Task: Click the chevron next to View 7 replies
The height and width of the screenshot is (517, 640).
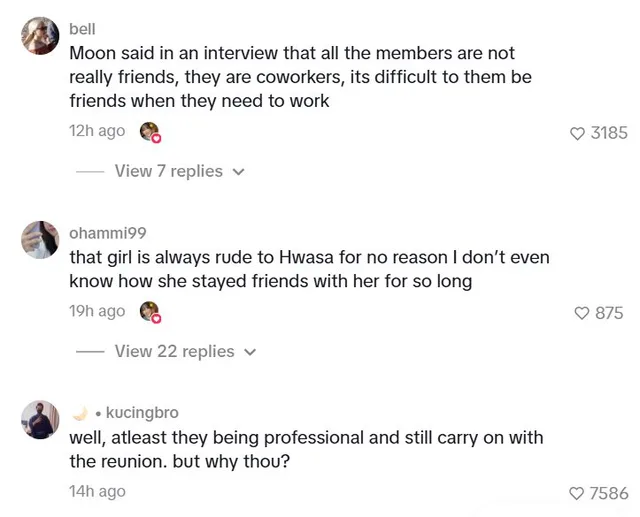Action: (238, 172)
